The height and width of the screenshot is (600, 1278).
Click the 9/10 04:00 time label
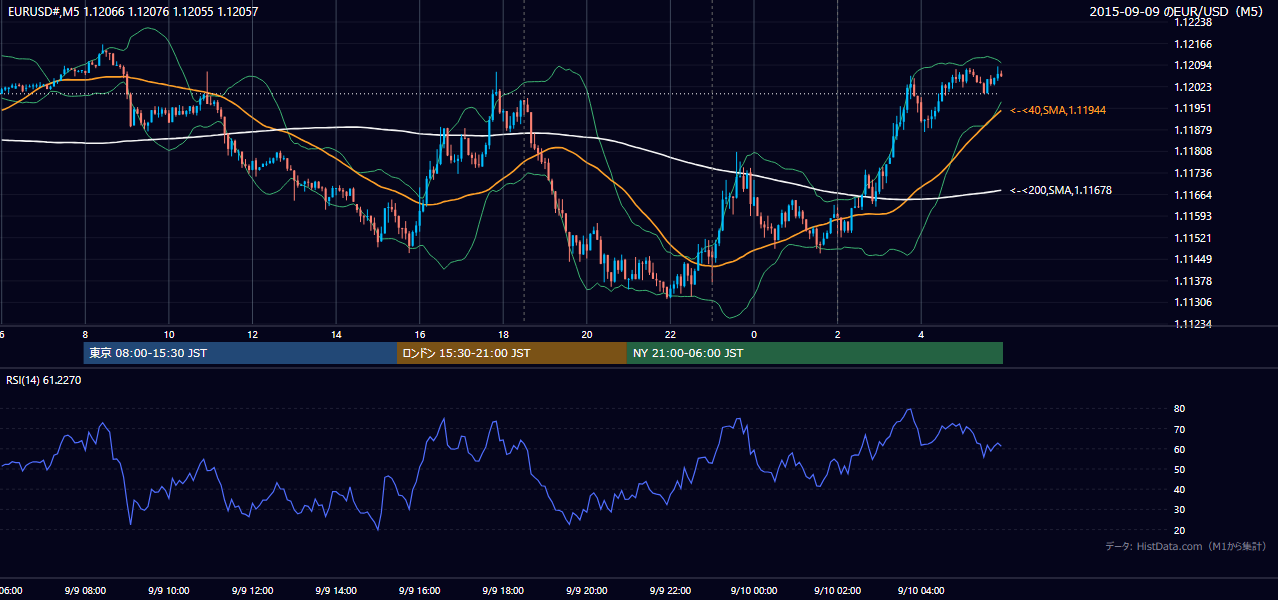coord(921,590)
